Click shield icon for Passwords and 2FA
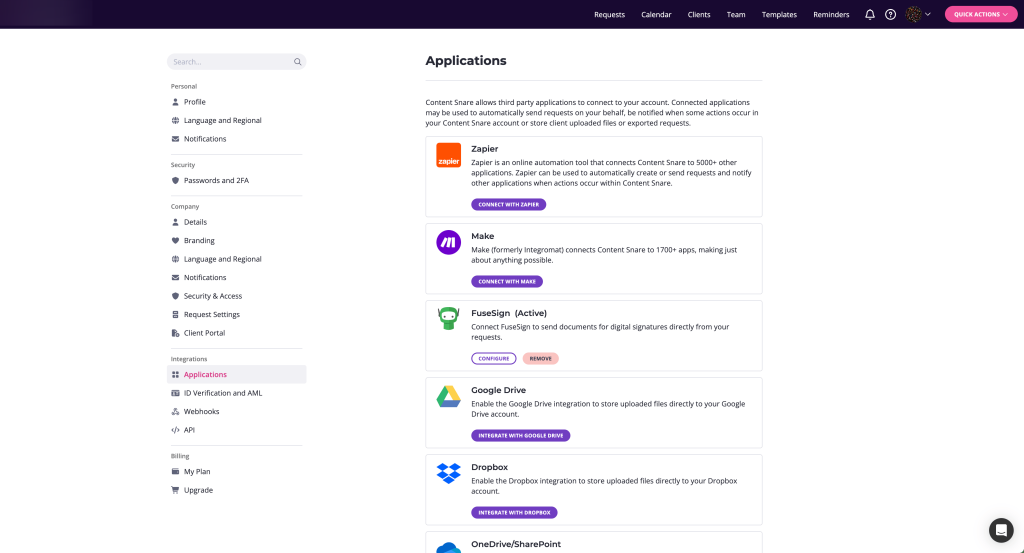The width and height of the screenshot is (1024, 553). click(x=175, y=181)
